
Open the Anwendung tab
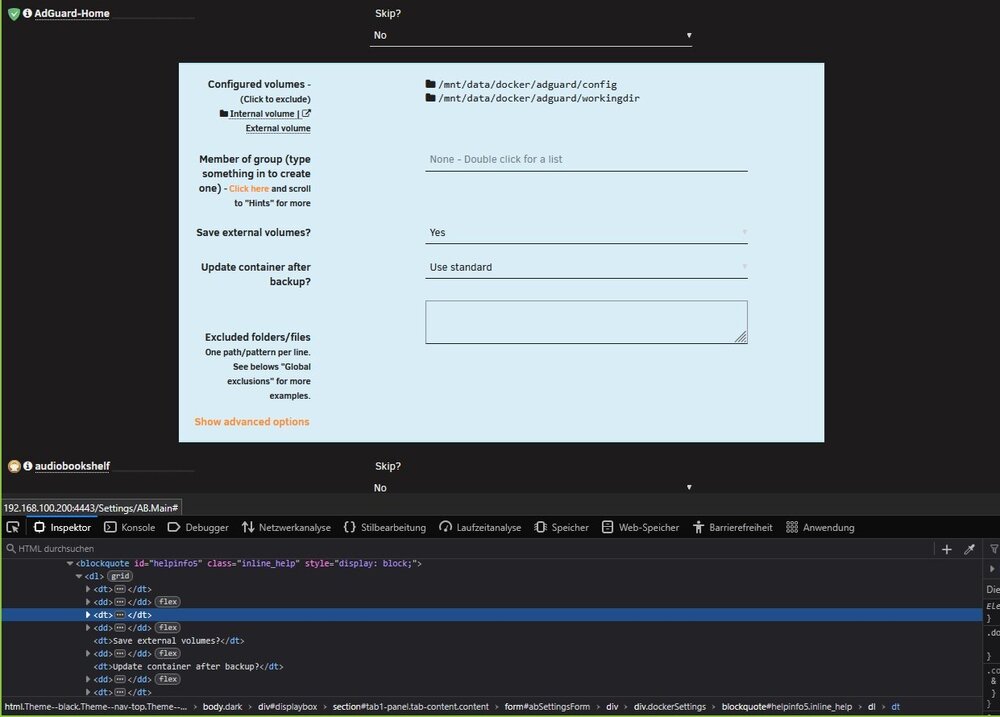[x=820, y=528]
